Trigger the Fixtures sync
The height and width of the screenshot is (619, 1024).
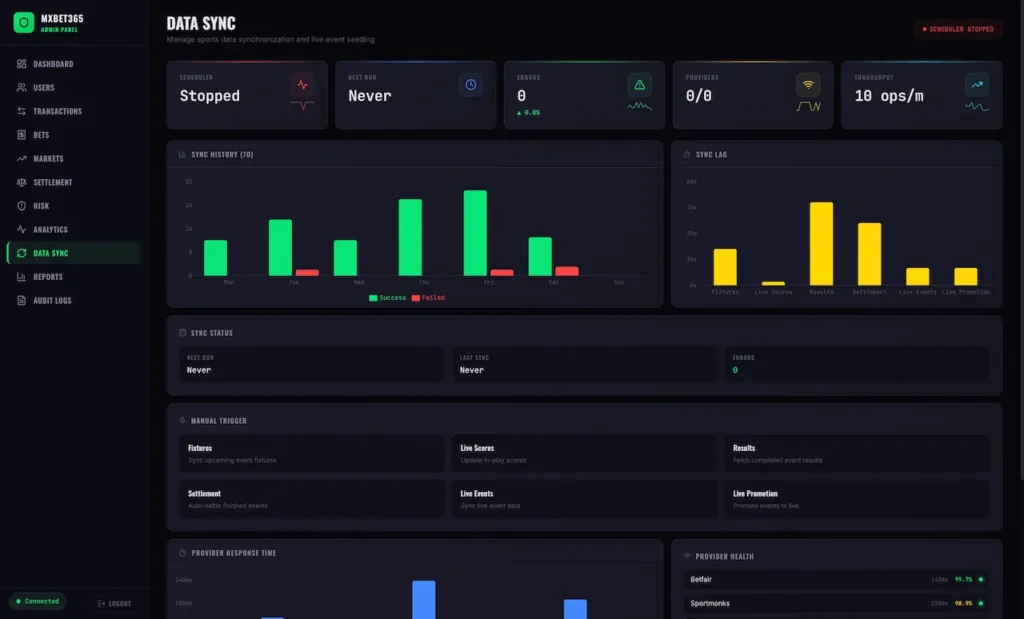pos(312,454)
